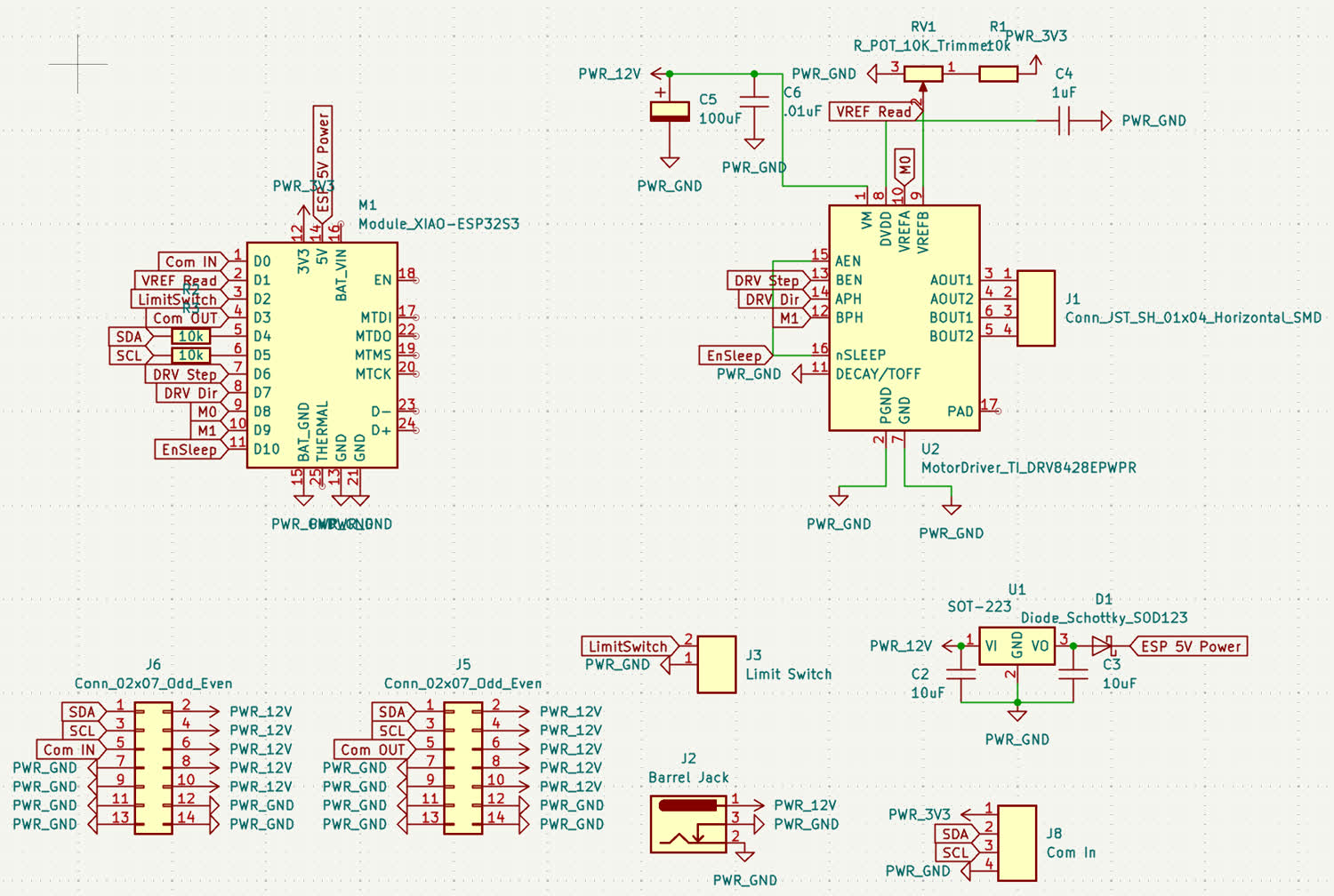Click the ESP 5V Power label beside D1

pos(1190,647)
